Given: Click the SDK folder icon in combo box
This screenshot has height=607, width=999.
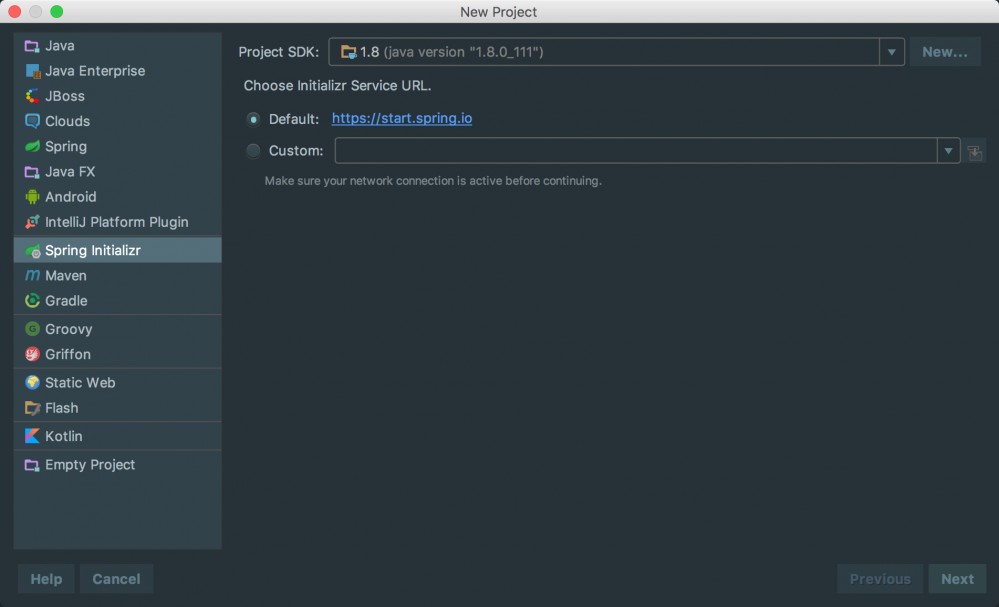Looking at the screenshot, I should click(348, 52).
